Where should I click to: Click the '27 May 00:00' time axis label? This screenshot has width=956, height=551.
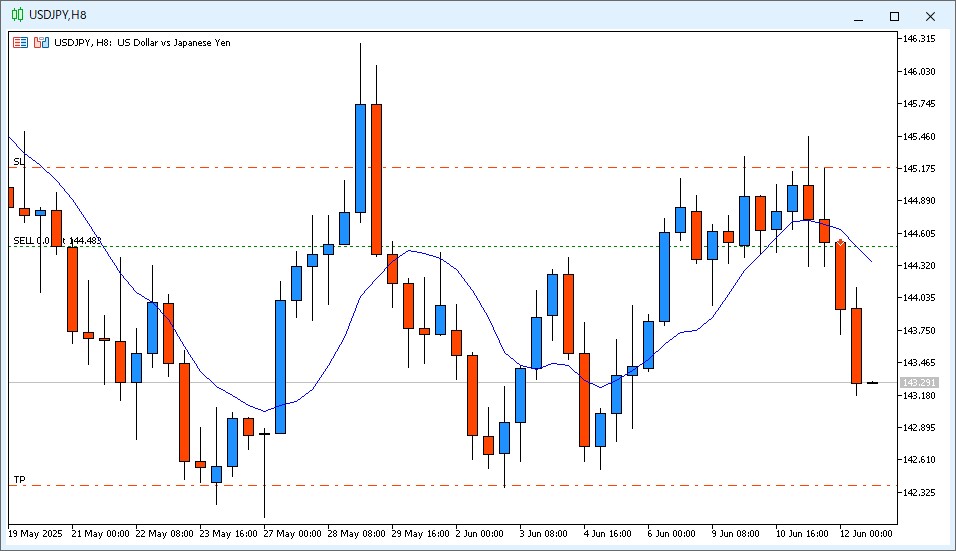pyautogui.click(x=293, y=534)
